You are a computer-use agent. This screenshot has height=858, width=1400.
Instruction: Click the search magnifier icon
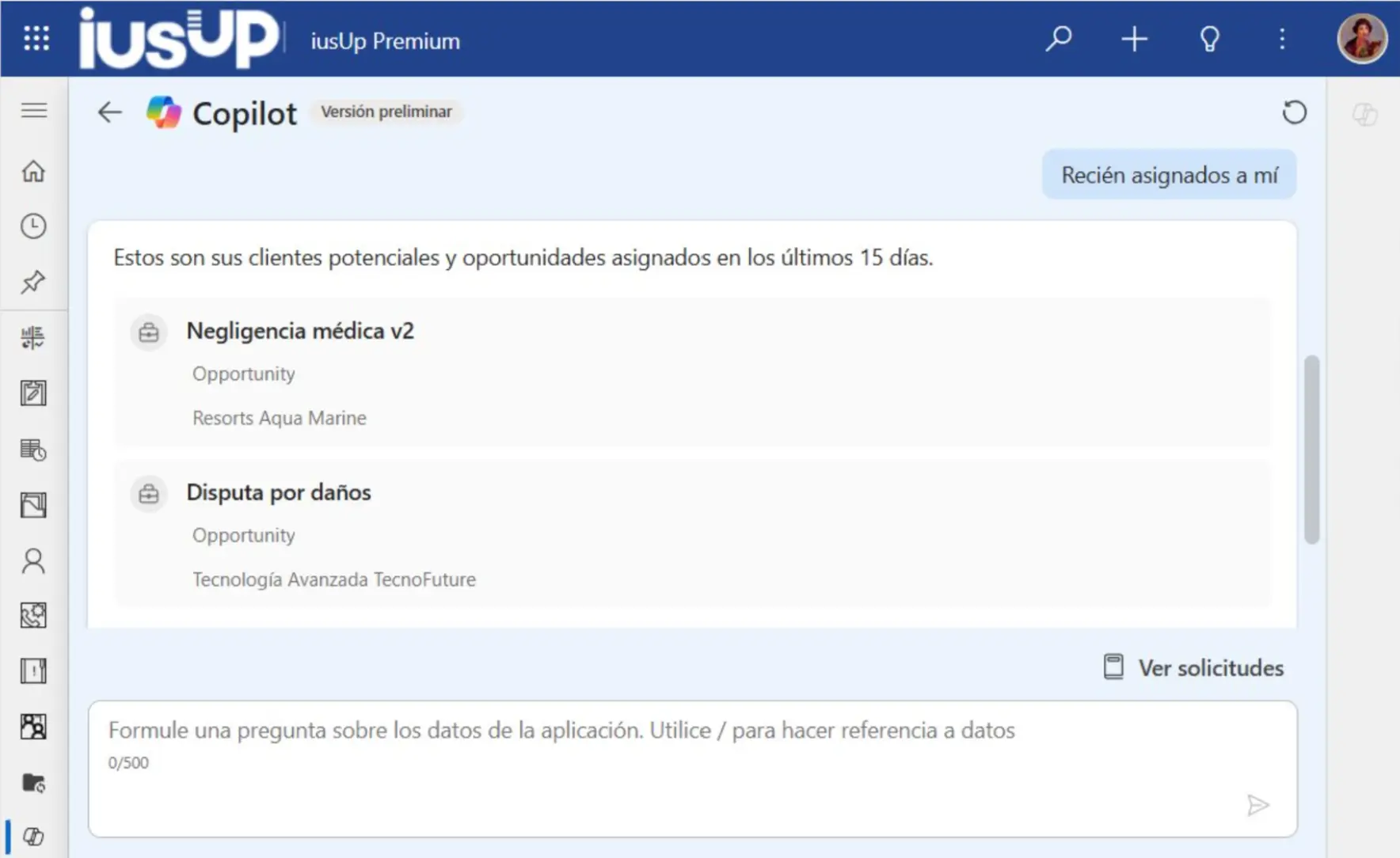1058,38
